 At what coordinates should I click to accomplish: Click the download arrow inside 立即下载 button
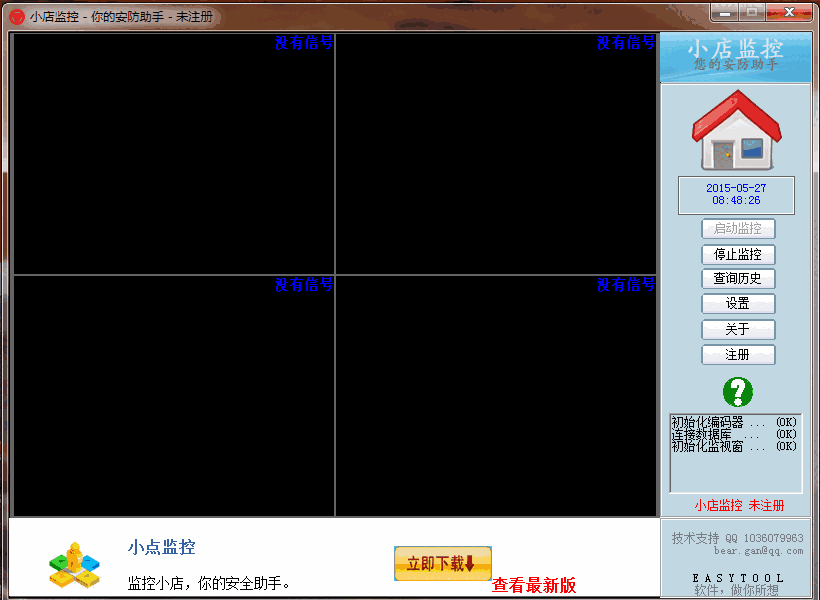(472, 562)
